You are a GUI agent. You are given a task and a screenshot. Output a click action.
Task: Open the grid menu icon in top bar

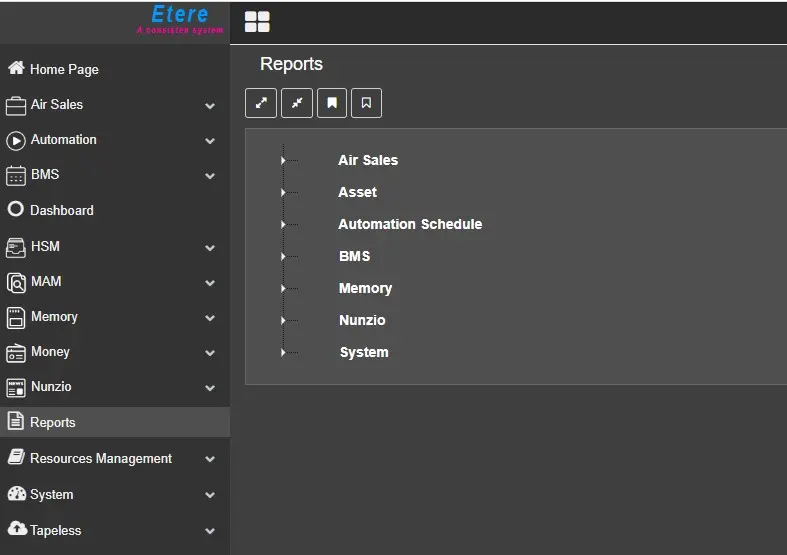click(257, 22)
